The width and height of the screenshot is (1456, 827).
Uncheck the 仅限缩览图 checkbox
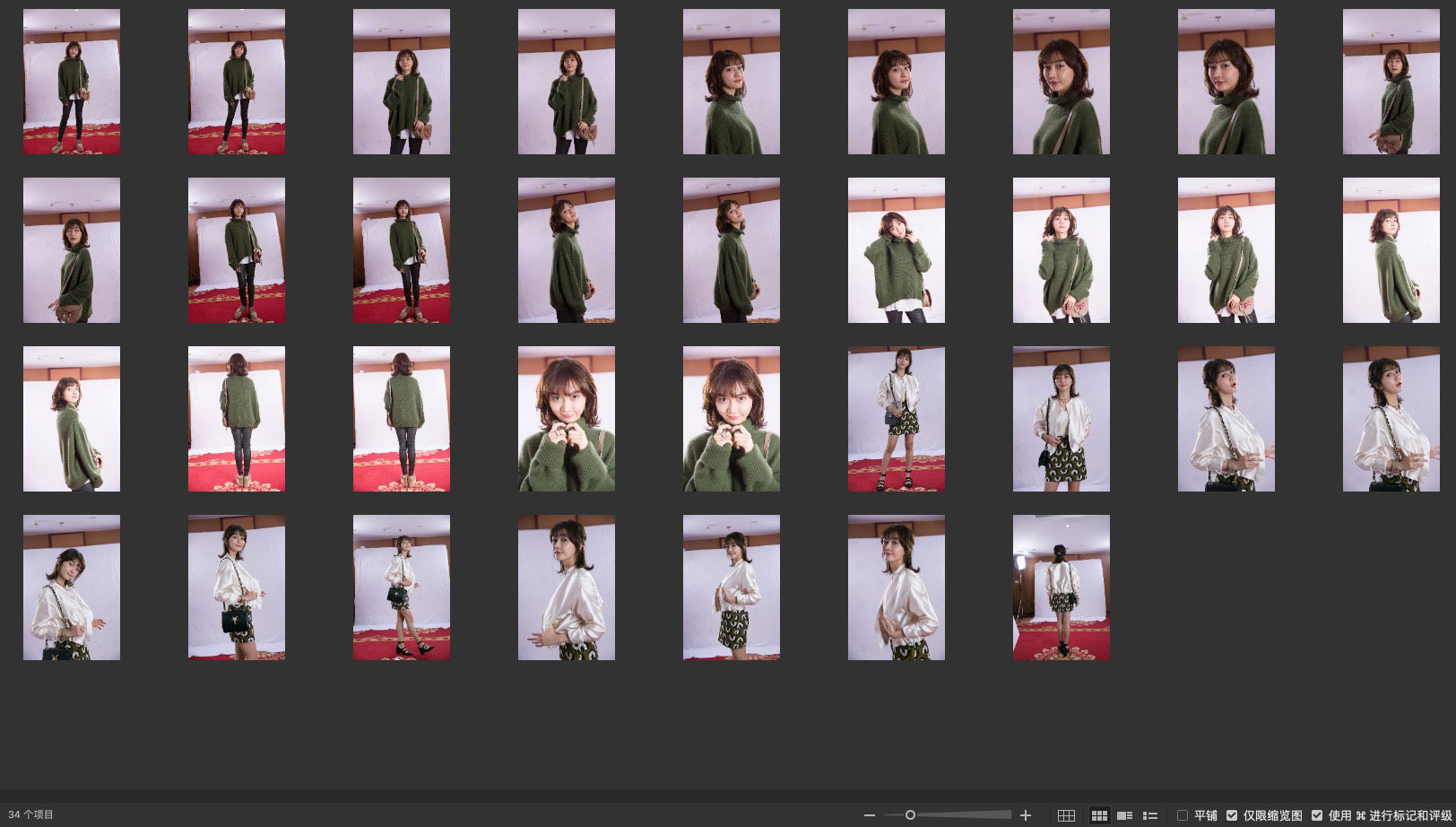click(x=1232, y=815)
